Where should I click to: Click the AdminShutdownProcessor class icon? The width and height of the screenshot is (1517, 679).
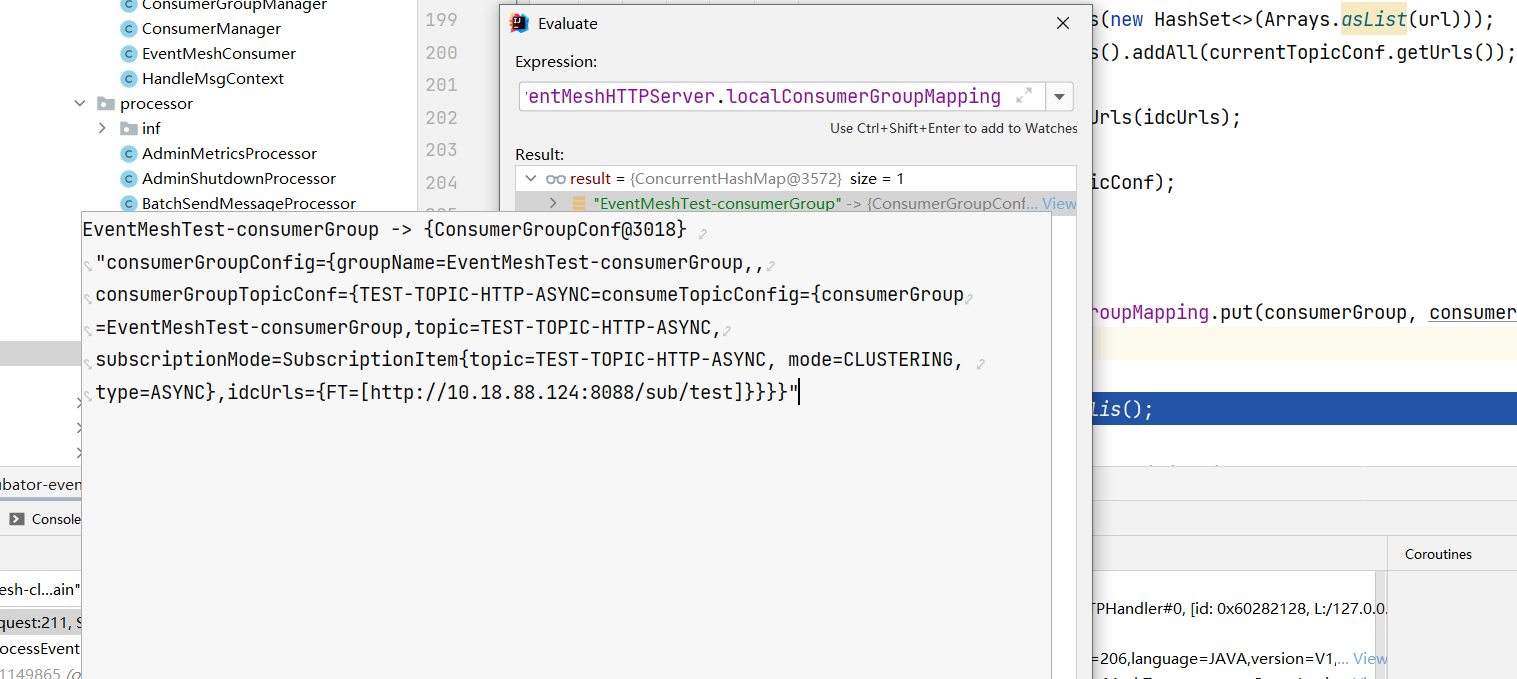click(x=128, y=179)
